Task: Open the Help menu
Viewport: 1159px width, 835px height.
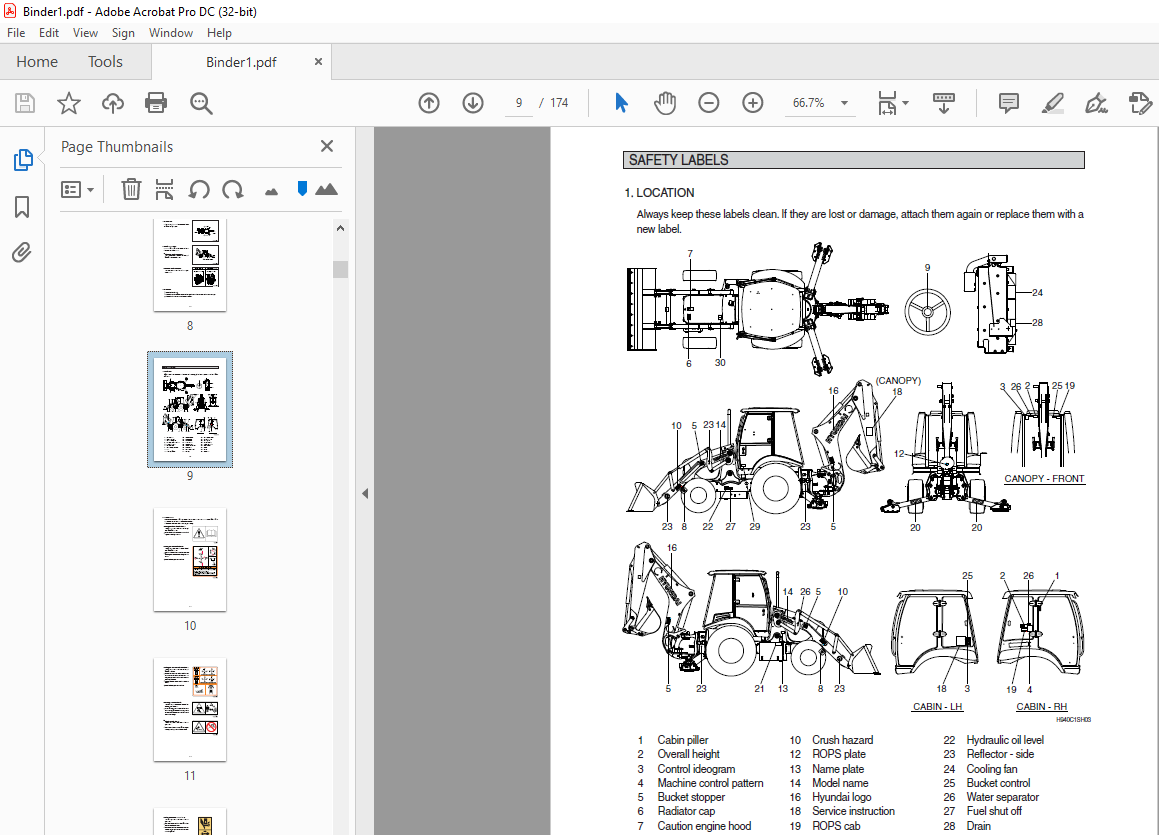Action: click(220, 33)
